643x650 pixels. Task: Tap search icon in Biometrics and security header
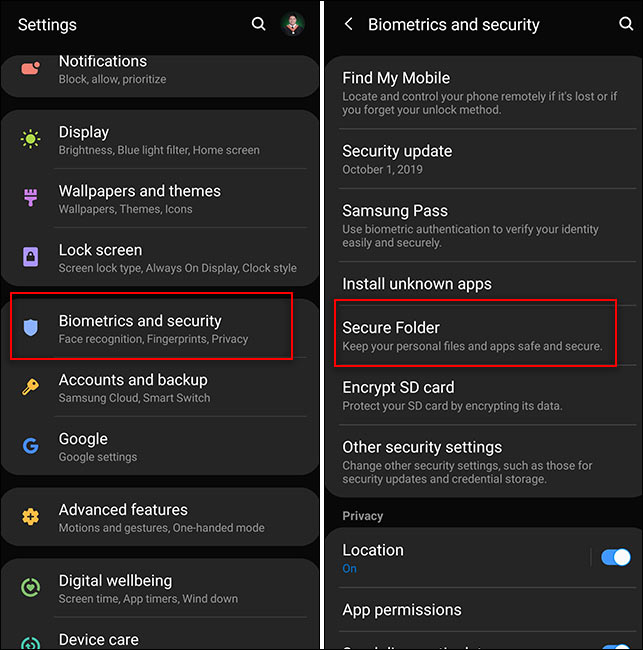[x=626, y=24]
